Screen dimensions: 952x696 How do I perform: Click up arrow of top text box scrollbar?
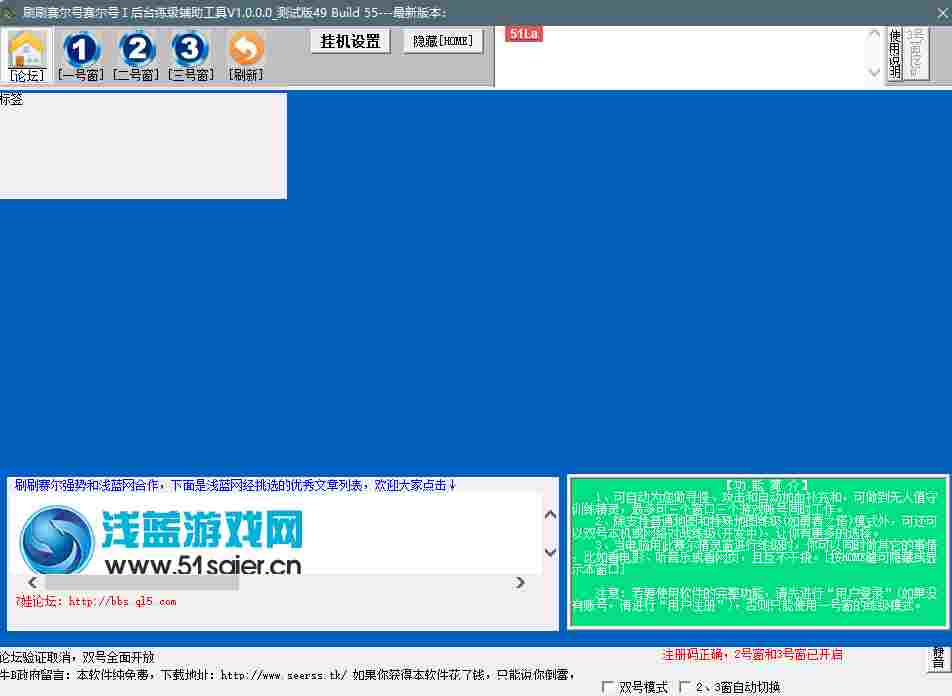tap(874, 34)
